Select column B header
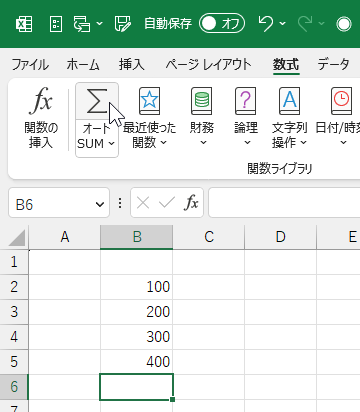 137,237
